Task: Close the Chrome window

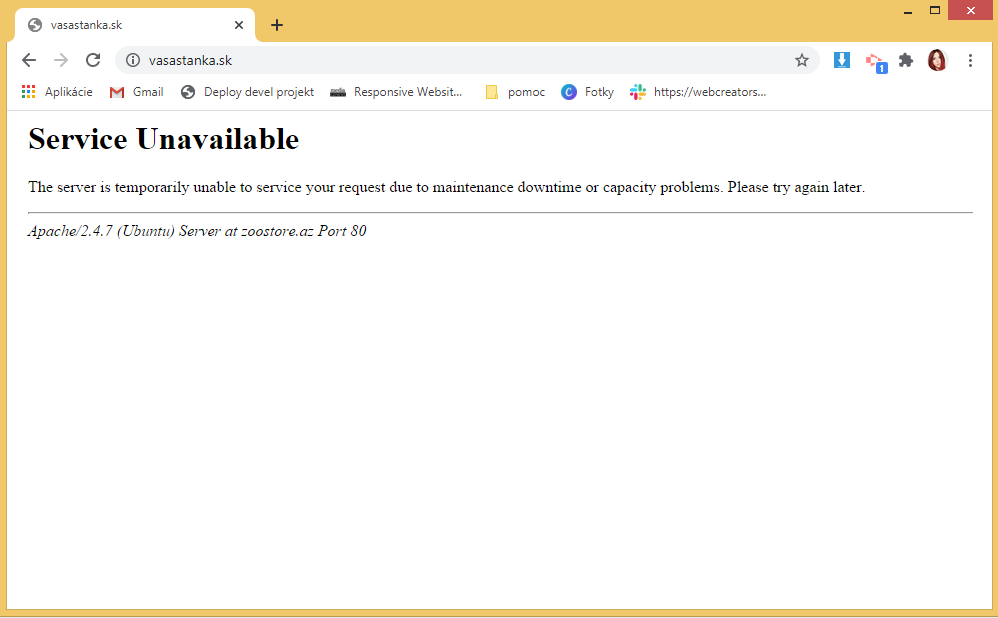Action: 970,10
